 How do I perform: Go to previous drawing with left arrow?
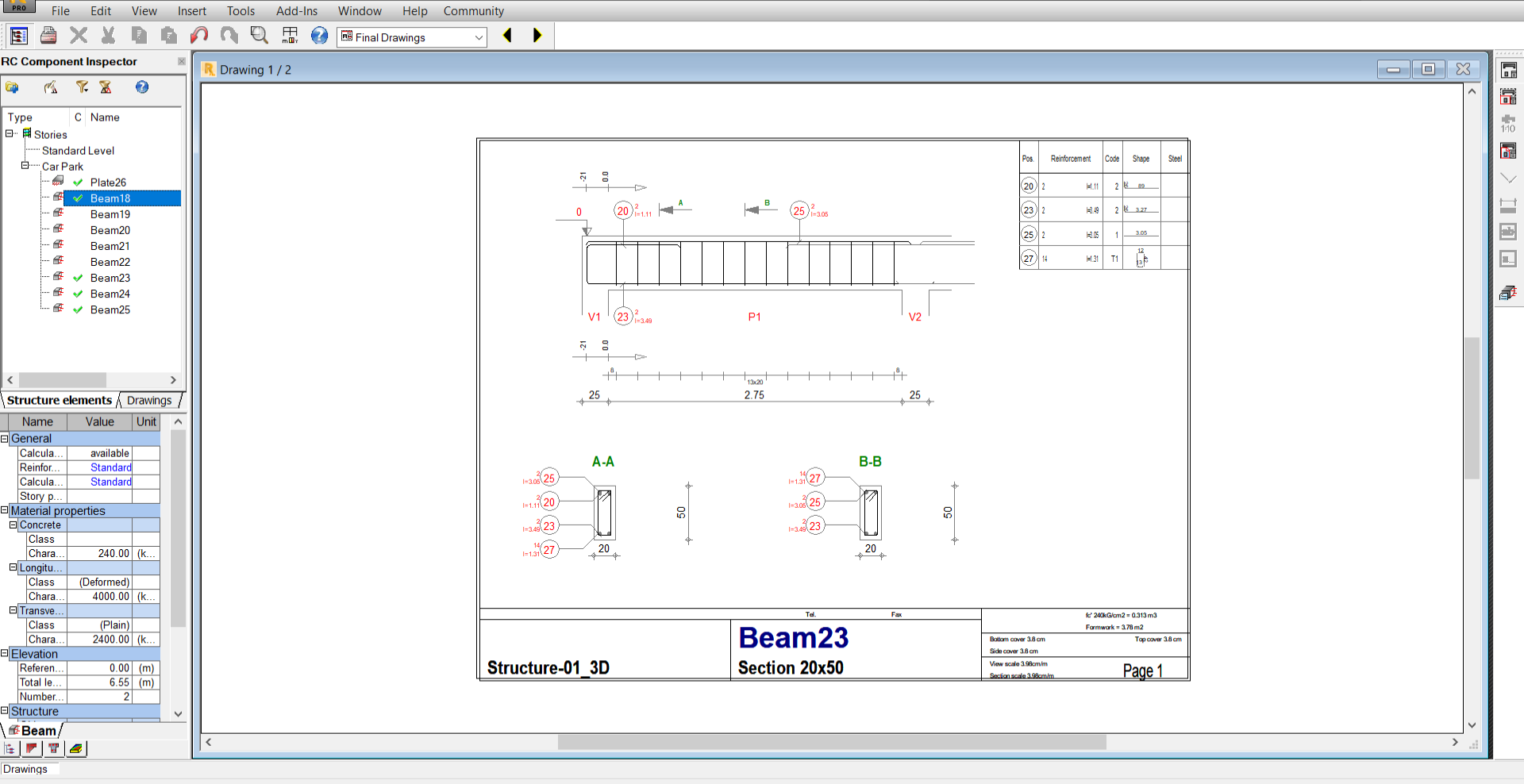point(508,36)
